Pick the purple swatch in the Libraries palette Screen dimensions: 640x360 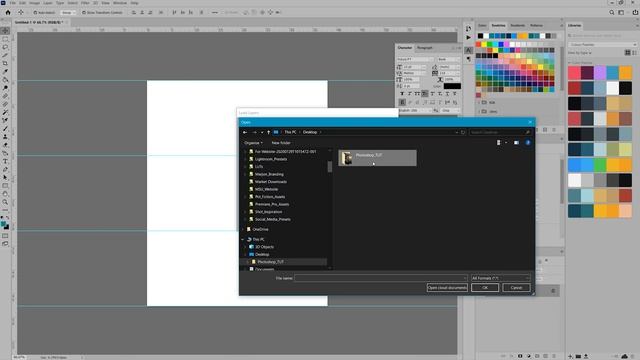(600, 73)
